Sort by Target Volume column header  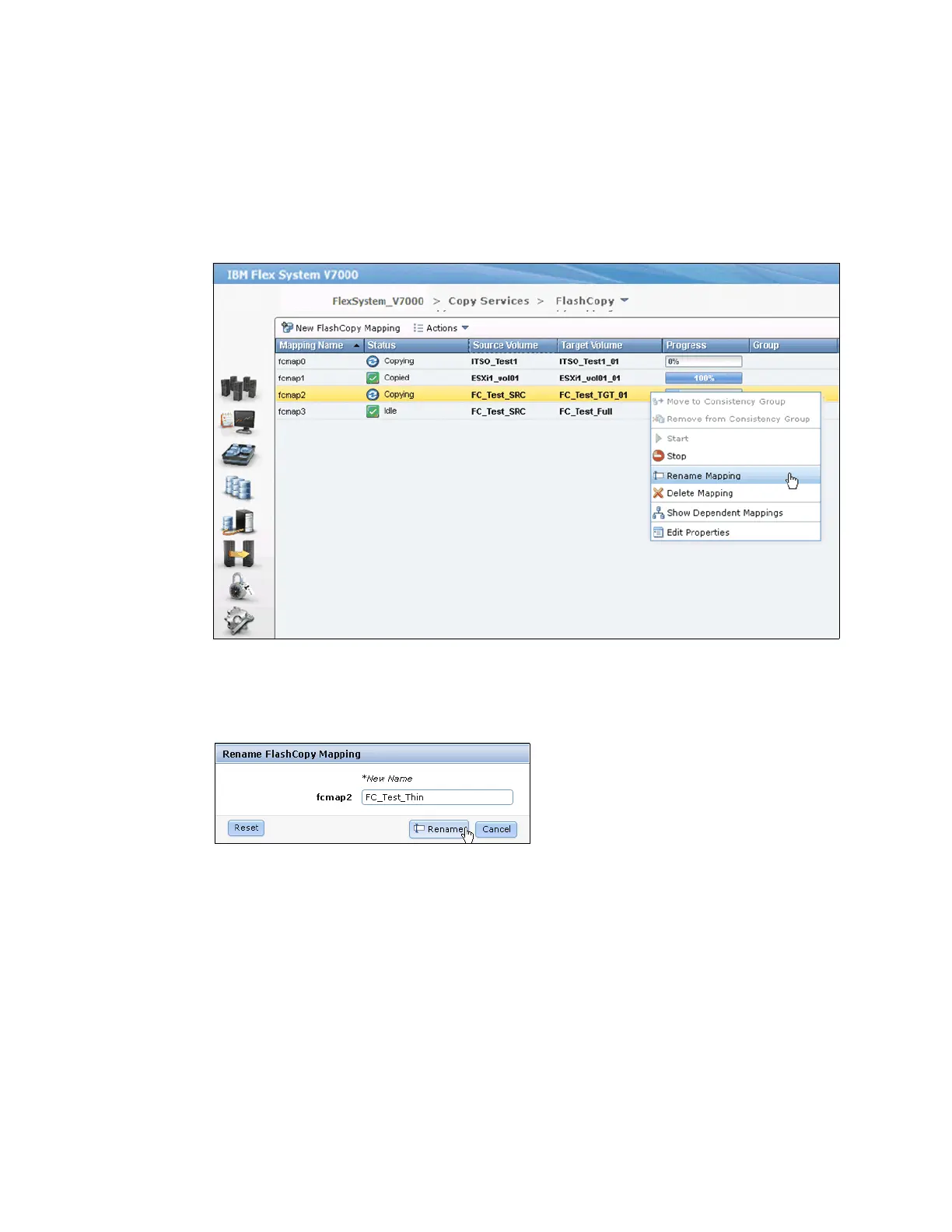click(x=611, y=345)
